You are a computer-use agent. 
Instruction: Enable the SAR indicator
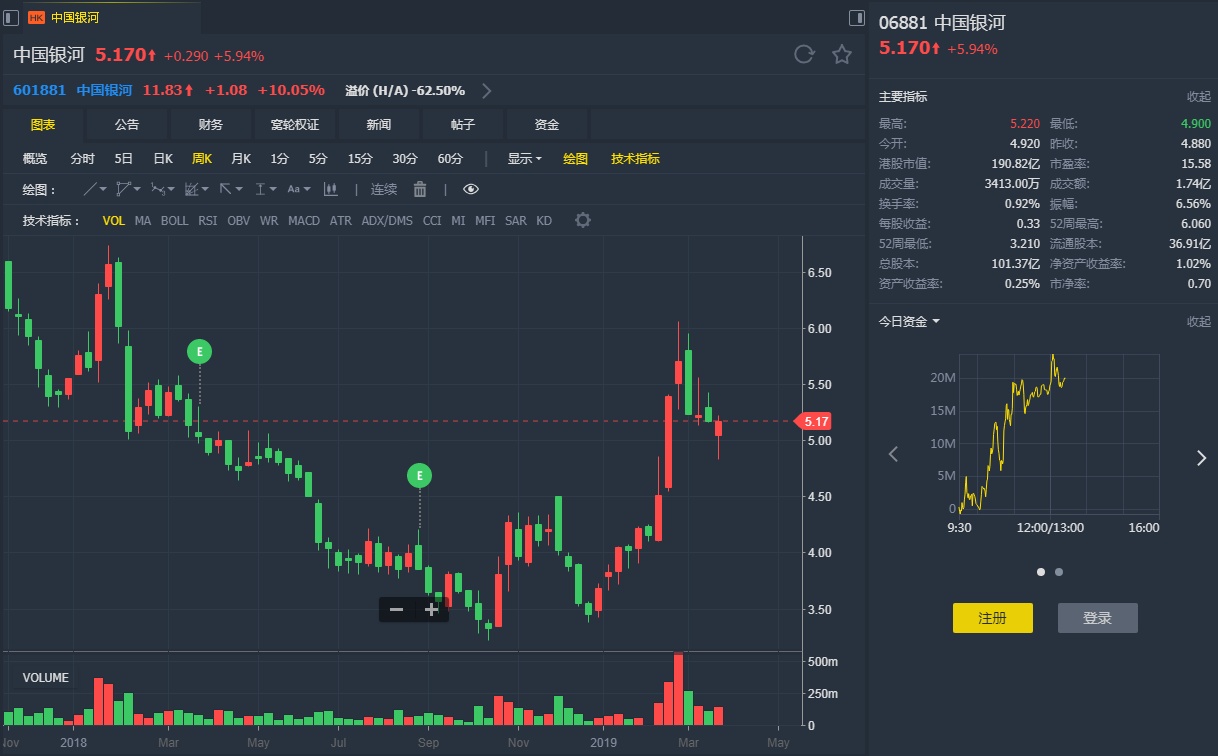click(x=515, y=221)
